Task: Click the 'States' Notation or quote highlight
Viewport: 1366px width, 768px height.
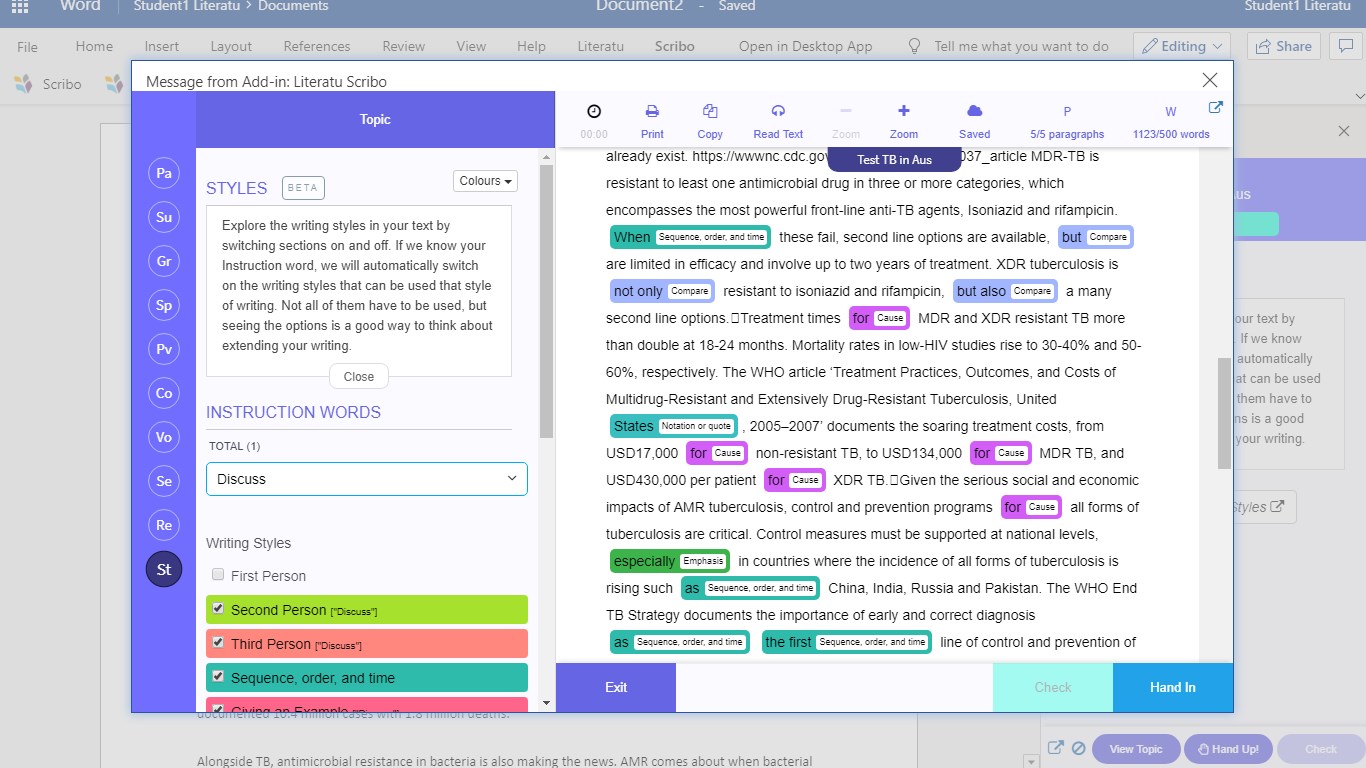Action: coord(673,426)
